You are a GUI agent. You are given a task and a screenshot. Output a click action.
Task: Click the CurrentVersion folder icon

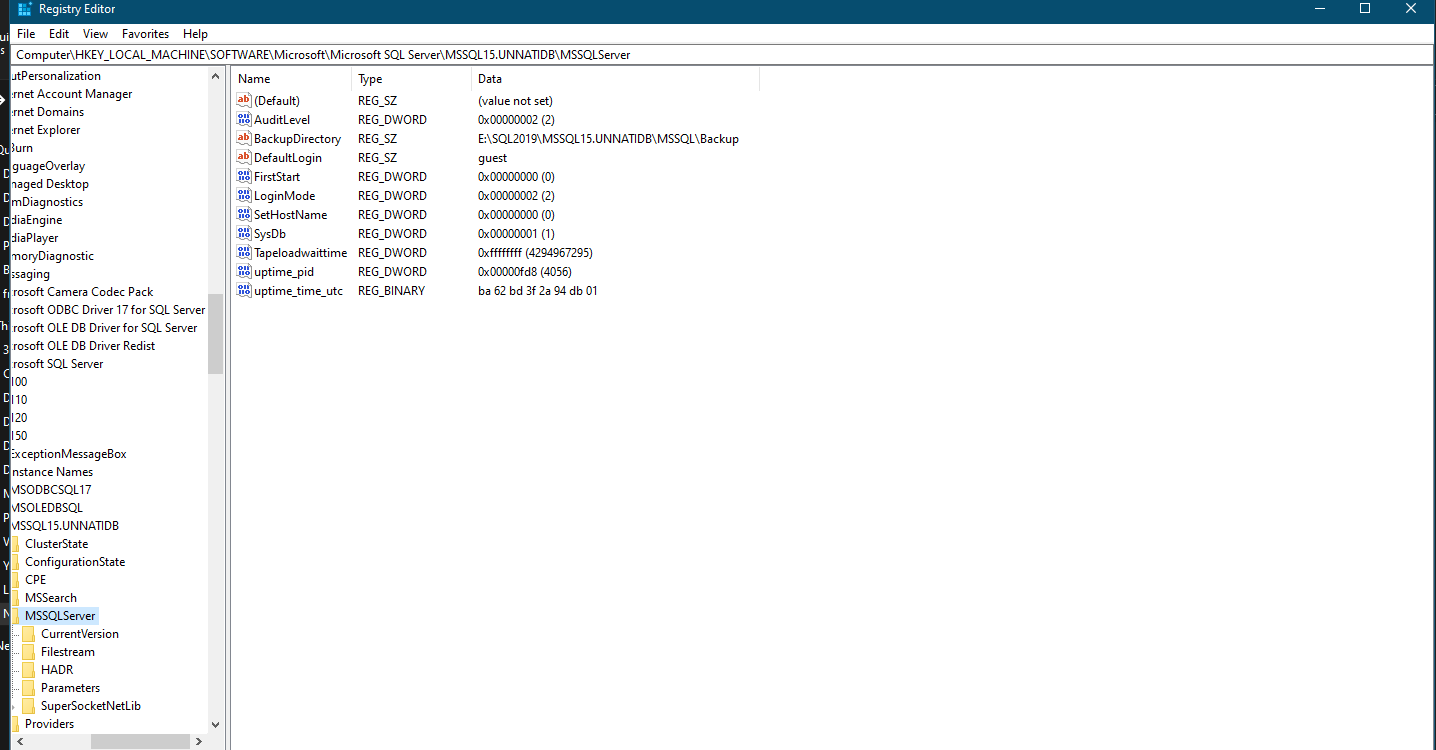(x=29, y=634)
